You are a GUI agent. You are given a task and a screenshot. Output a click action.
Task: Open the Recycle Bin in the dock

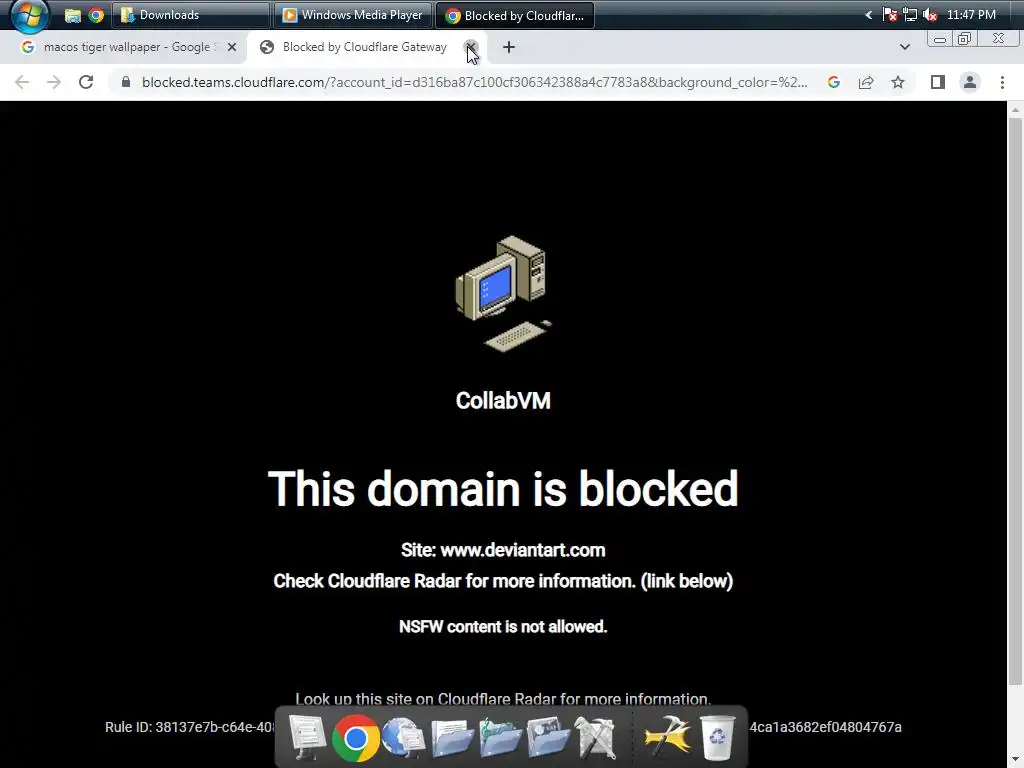[717, 738]
